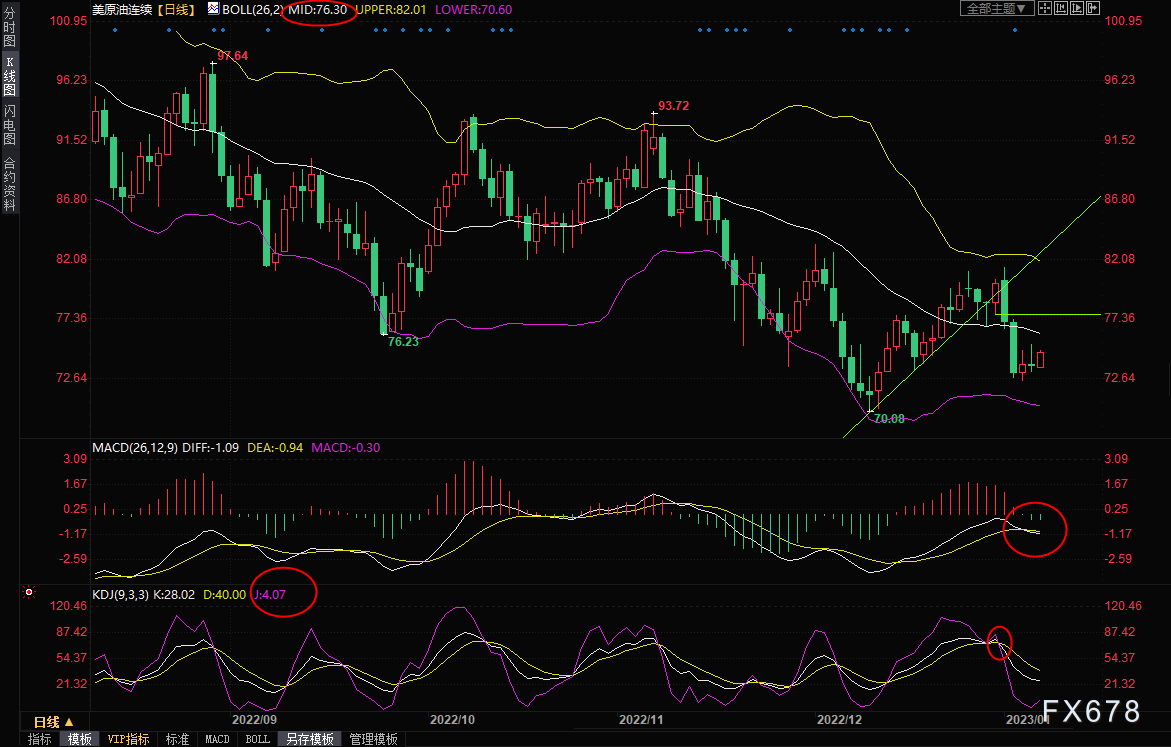Click the LOWER:70.60 value
Viewport: 1171px width, 747px height.
[x=473, y=10]
